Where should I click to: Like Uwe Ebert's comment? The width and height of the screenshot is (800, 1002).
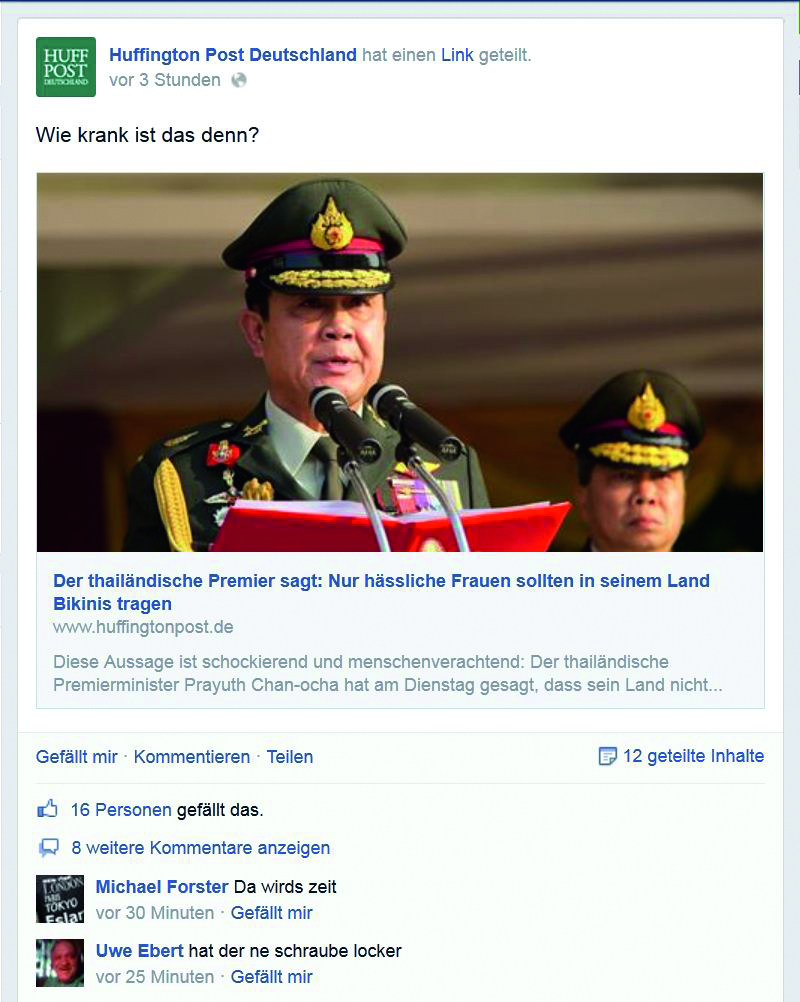pos(272,976)
